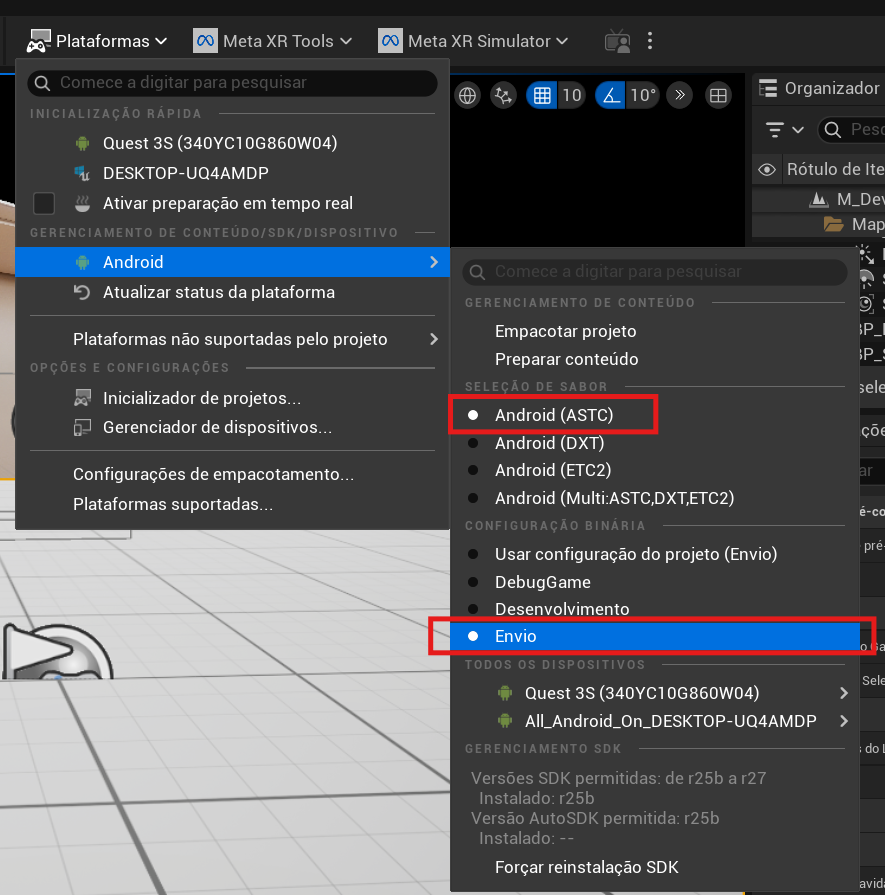Click the multi-user session TV icon

pos(617,41)
